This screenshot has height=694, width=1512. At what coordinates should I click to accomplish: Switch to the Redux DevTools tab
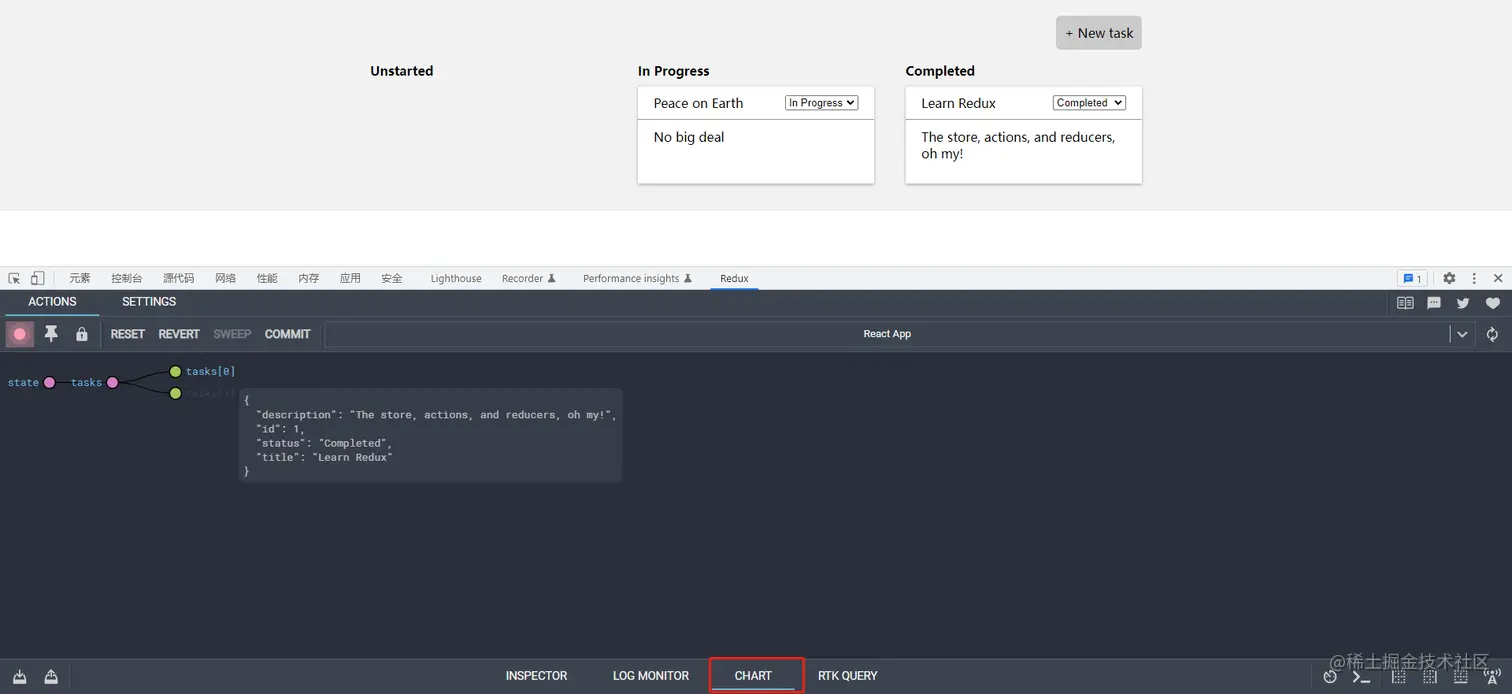pos(734,278)
